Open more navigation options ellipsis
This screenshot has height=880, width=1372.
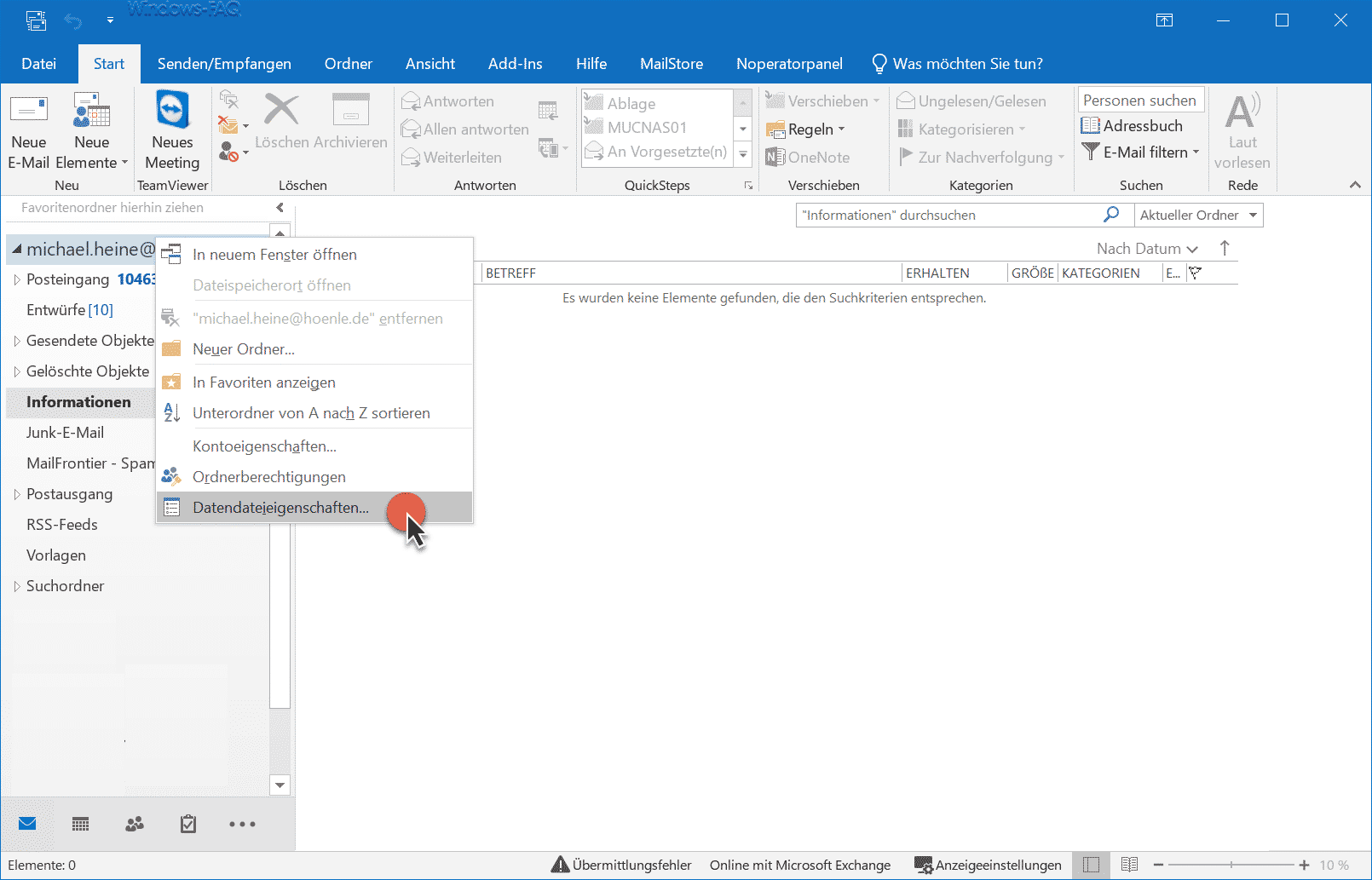tap(242, 824)
